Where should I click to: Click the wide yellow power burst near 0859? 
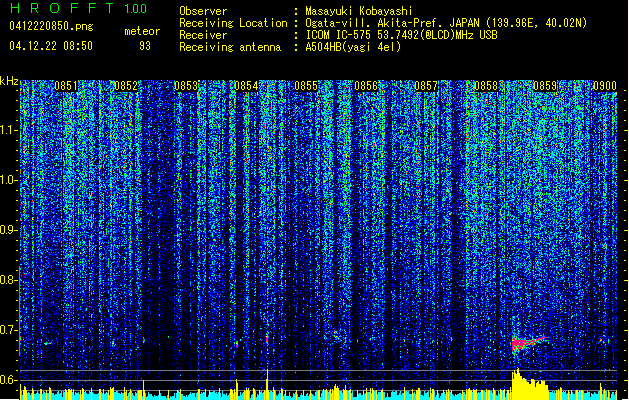click(530, 384)
